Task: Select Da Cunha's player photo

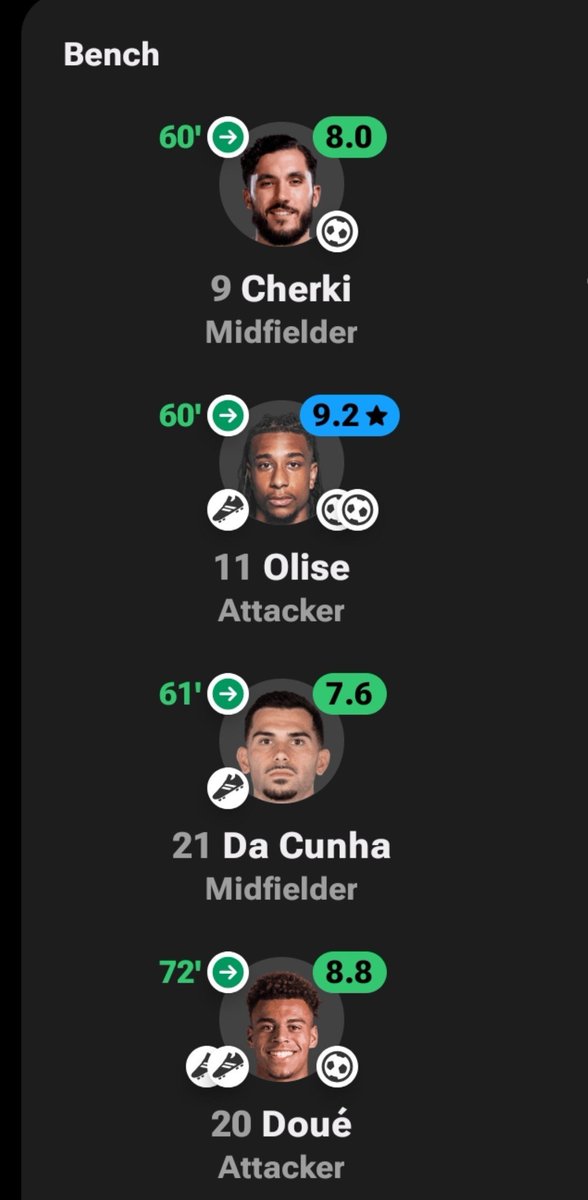Action: coord(282,741)
